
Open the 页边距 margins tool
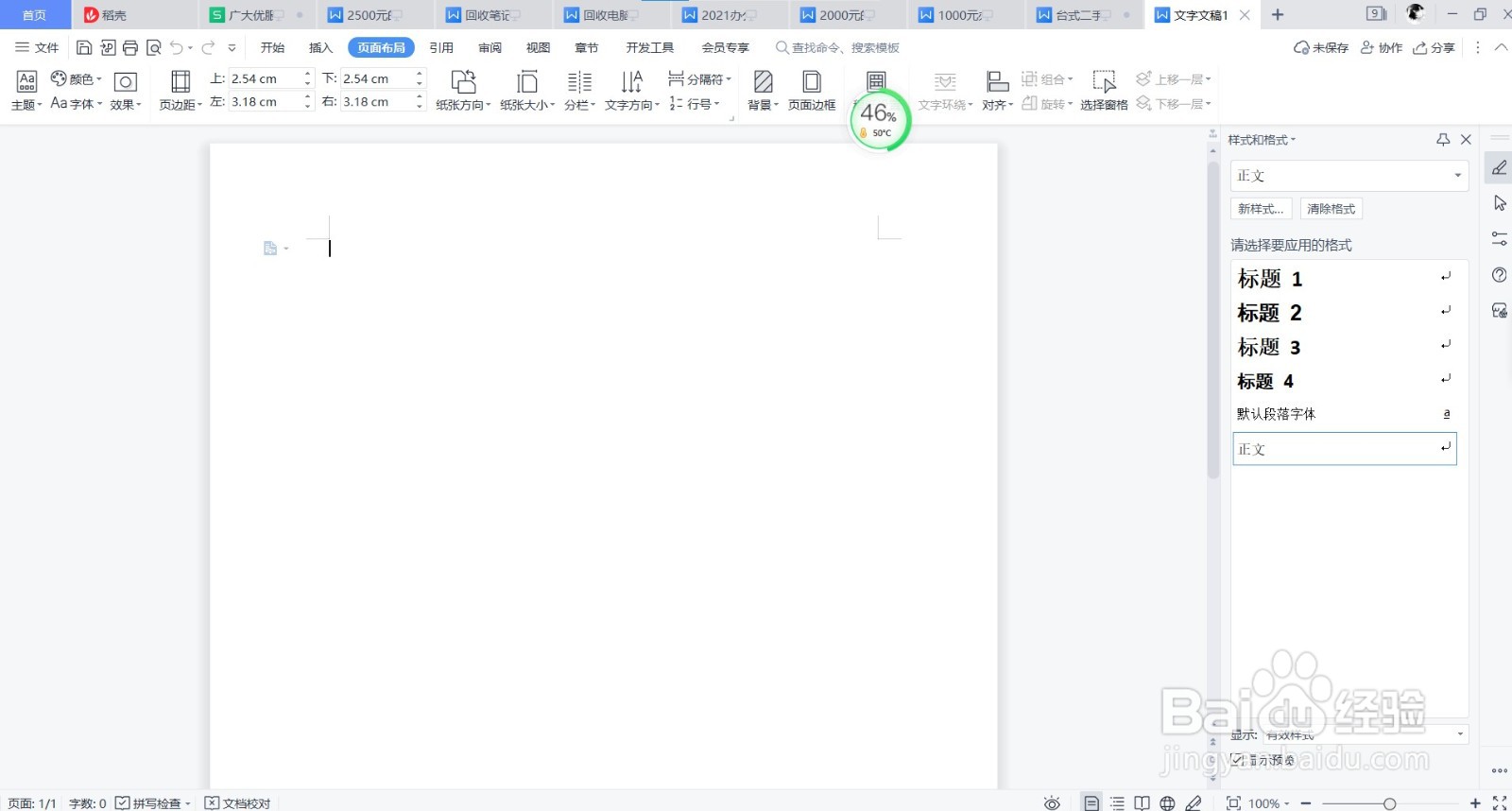click(180, 92)
